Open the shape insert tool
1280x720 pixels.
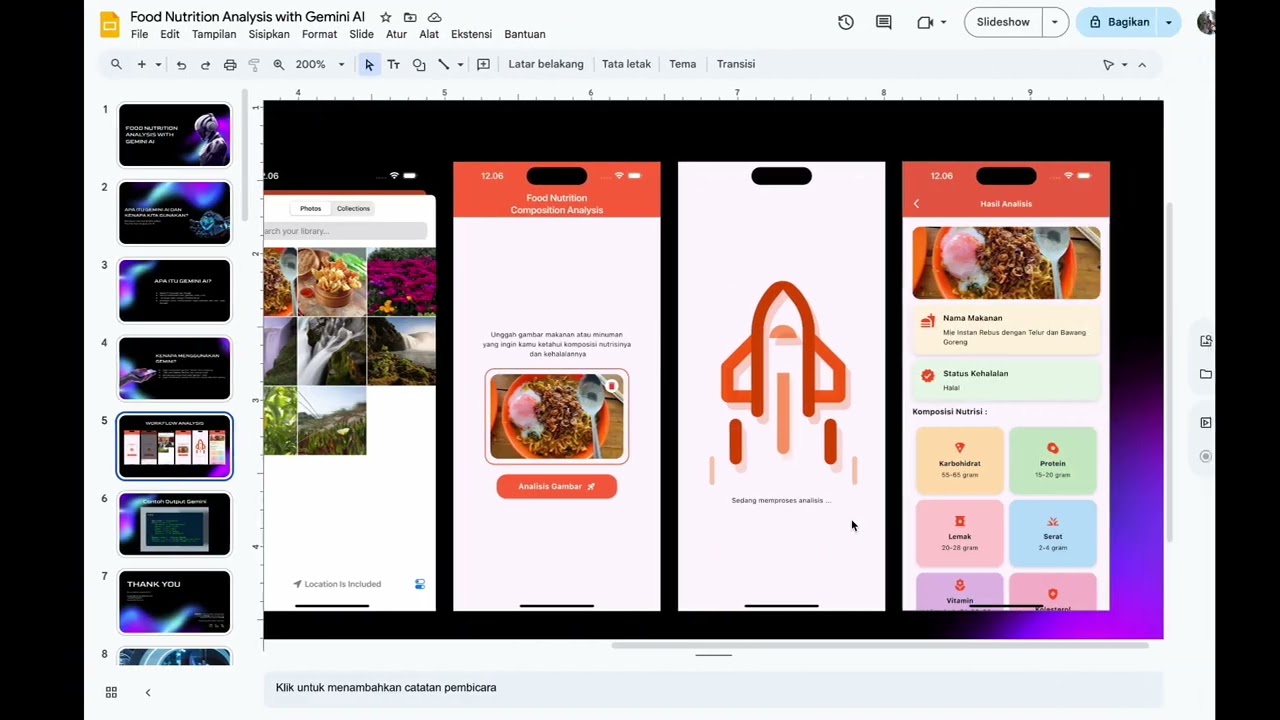click(419, 64)
